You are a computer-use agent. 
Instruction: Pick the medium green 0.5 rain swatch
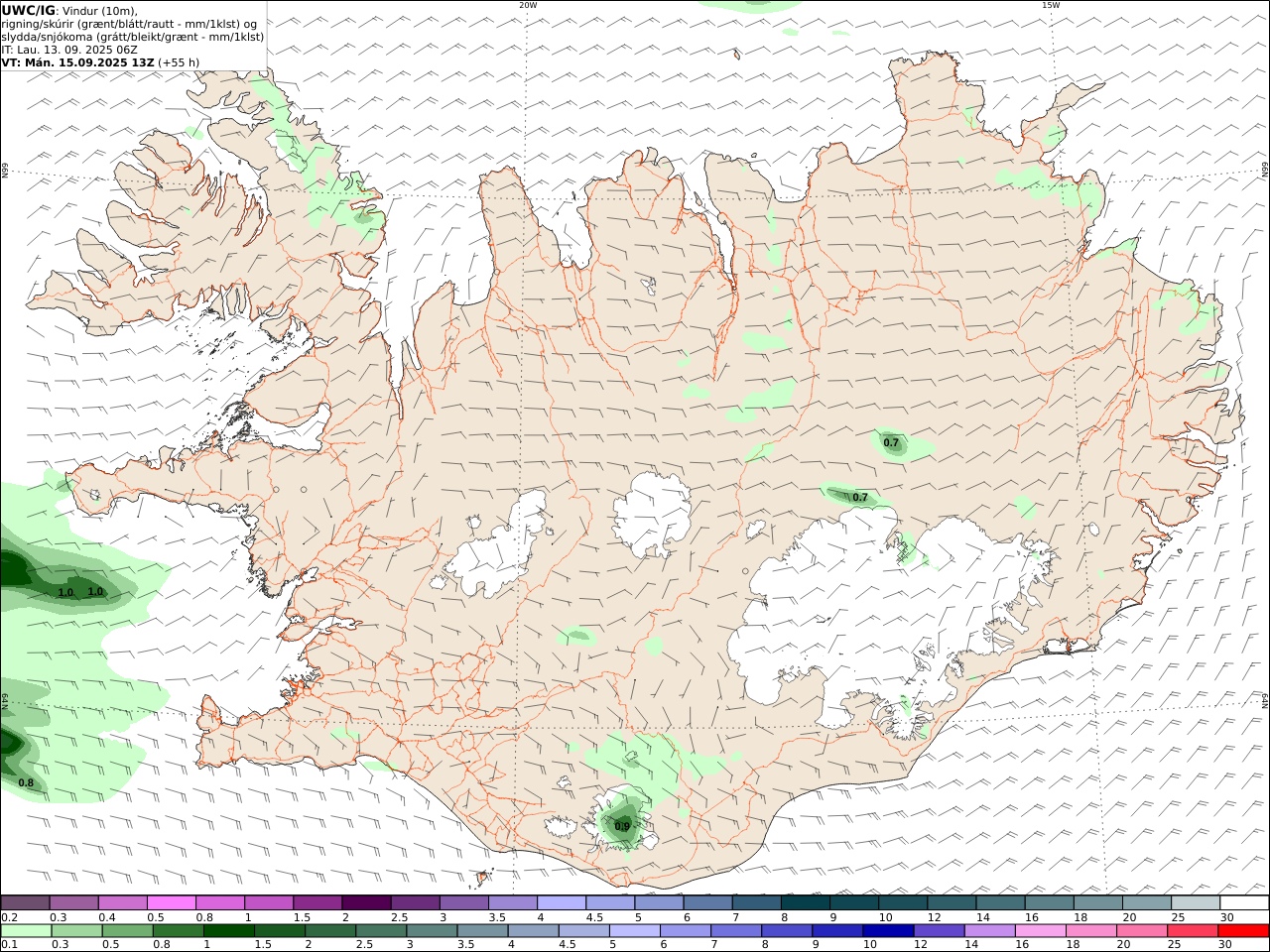coord(128,930)
